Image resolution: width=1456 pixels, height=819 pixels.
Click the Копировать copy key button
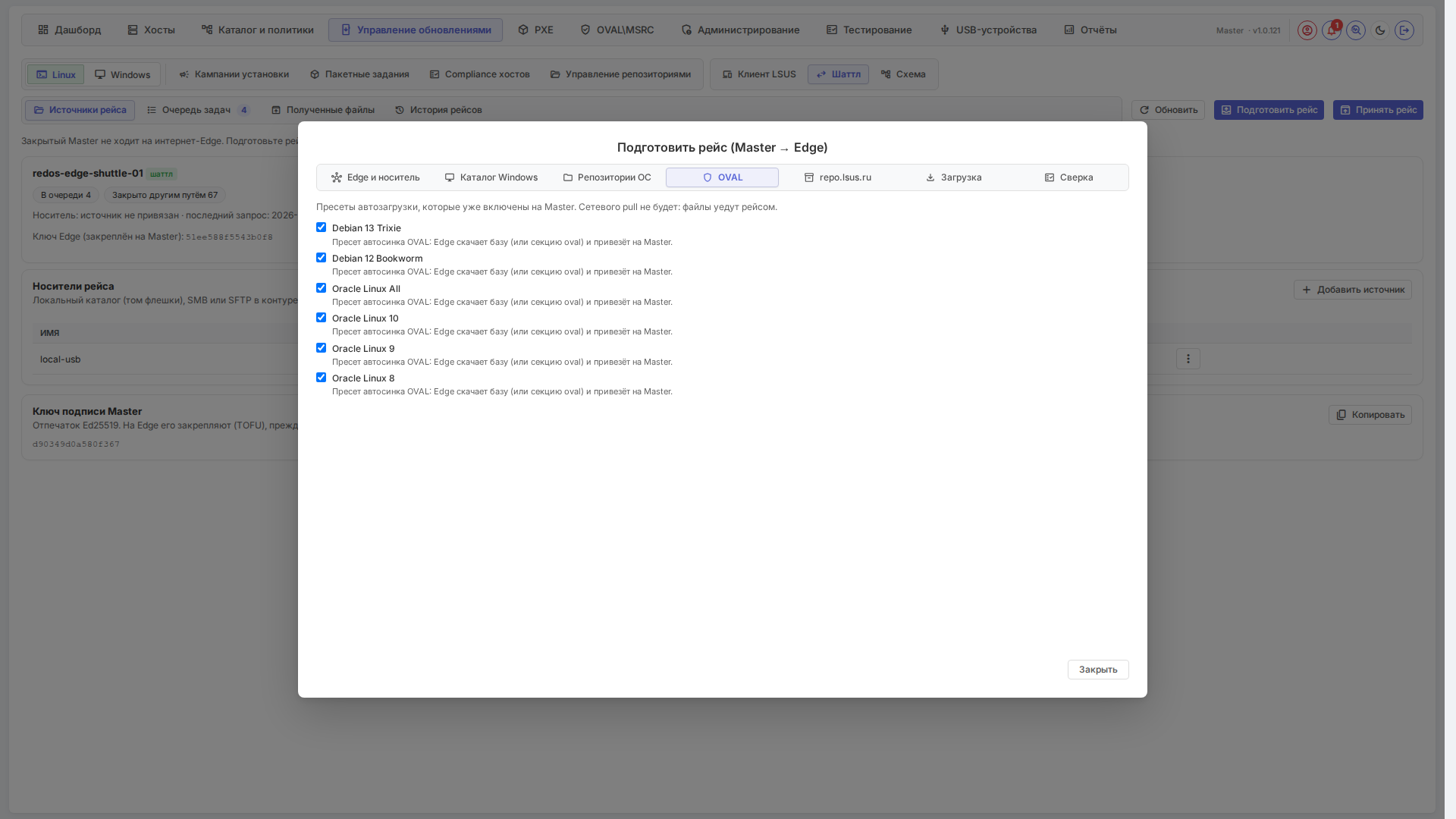(1370, 415)
